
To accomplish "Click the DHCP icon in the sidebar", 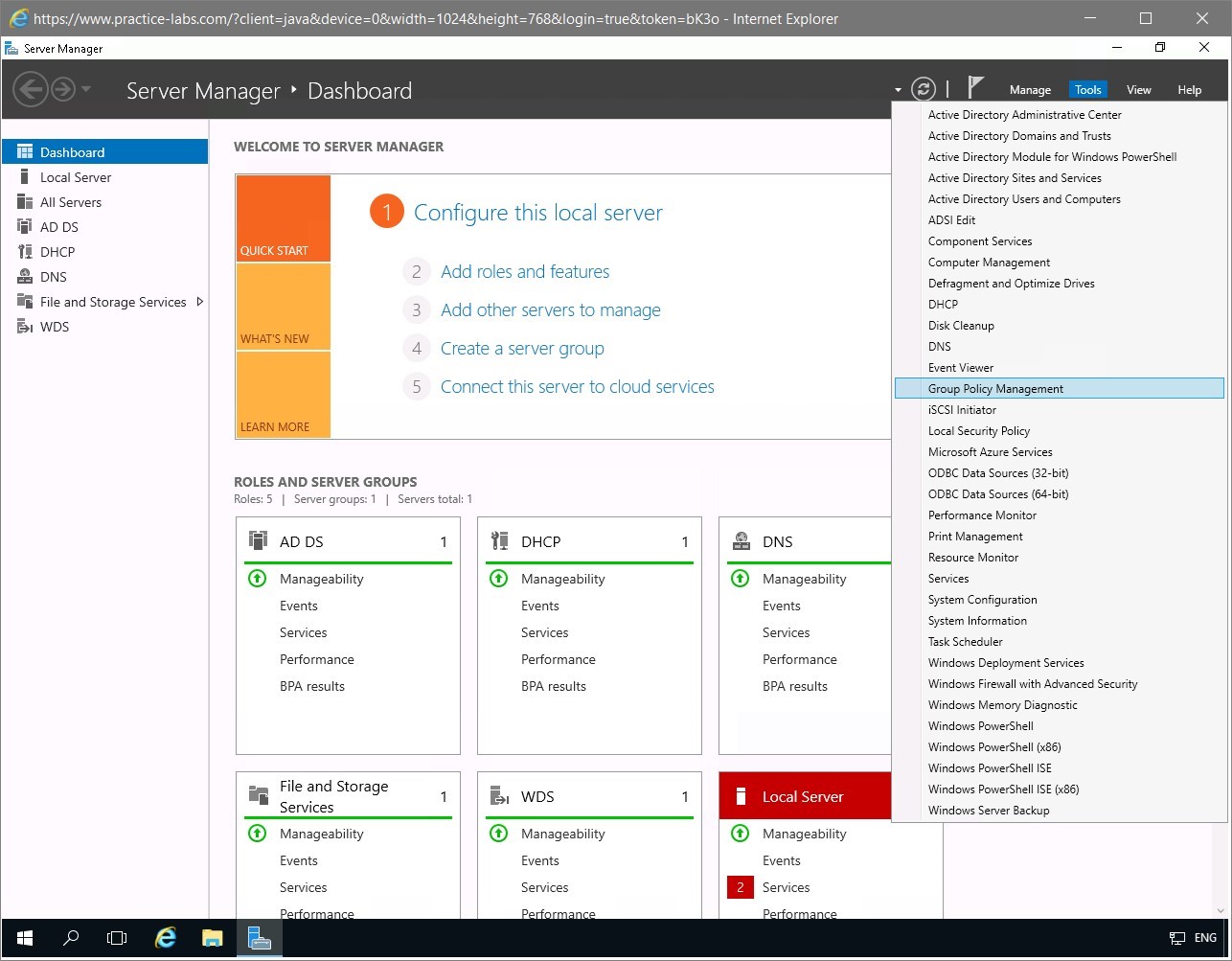I will [x=25, y=252].
